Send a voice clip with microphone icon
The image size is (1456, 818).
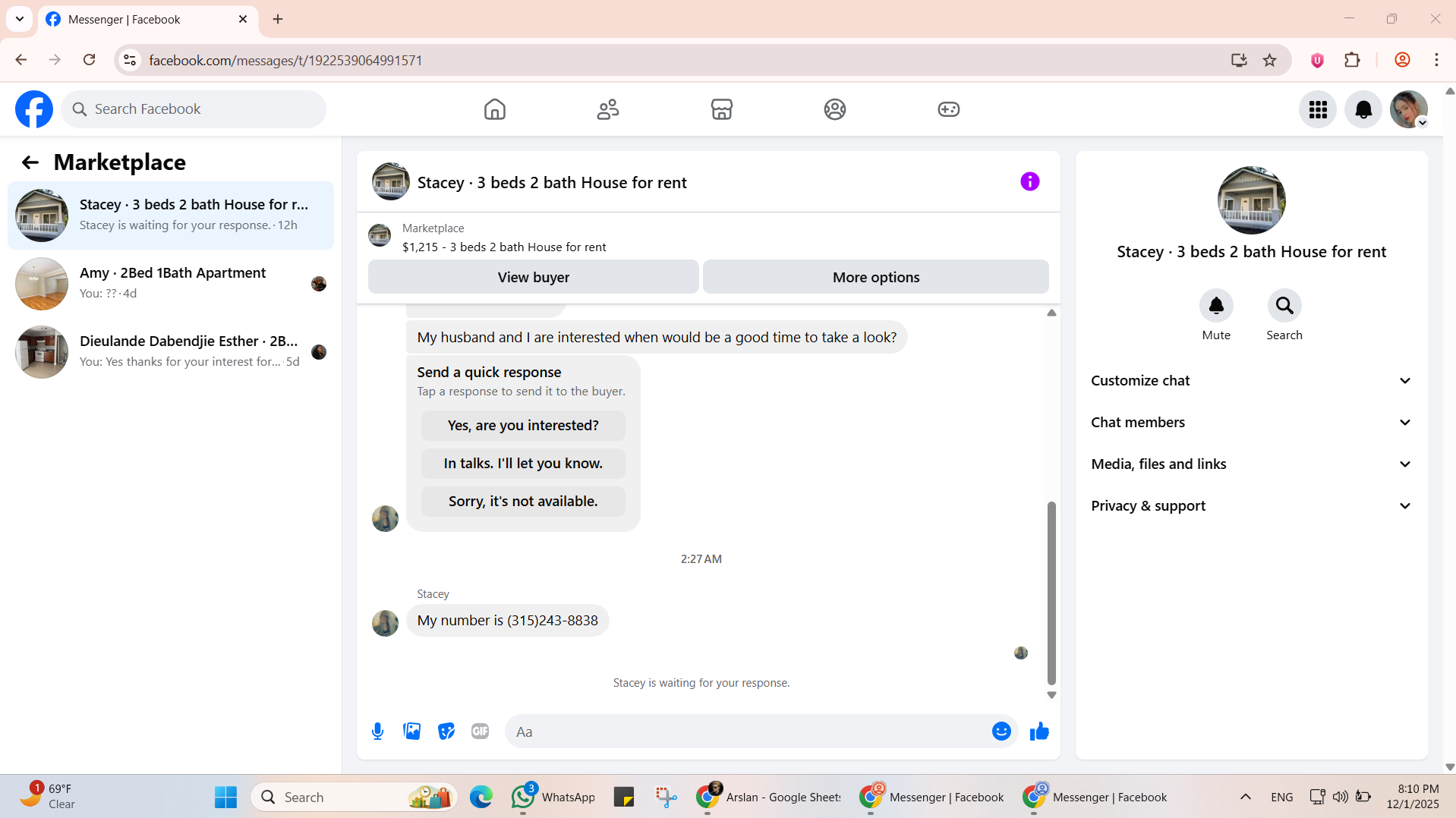377,731
